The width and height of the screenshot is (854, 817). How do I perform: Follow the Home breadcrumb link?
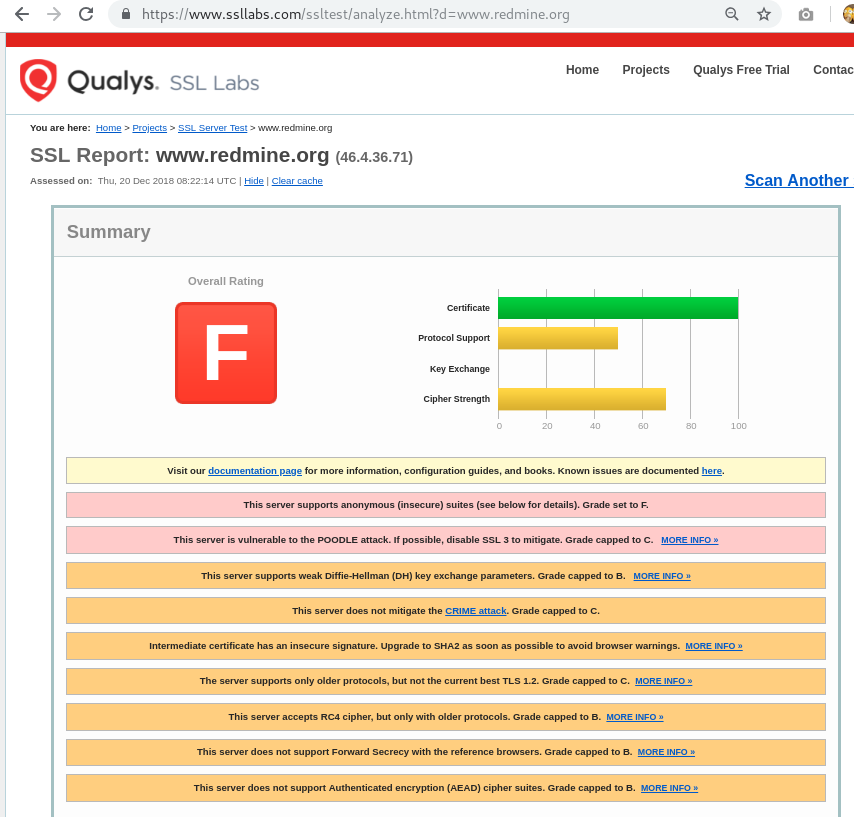tap(108, 128)
